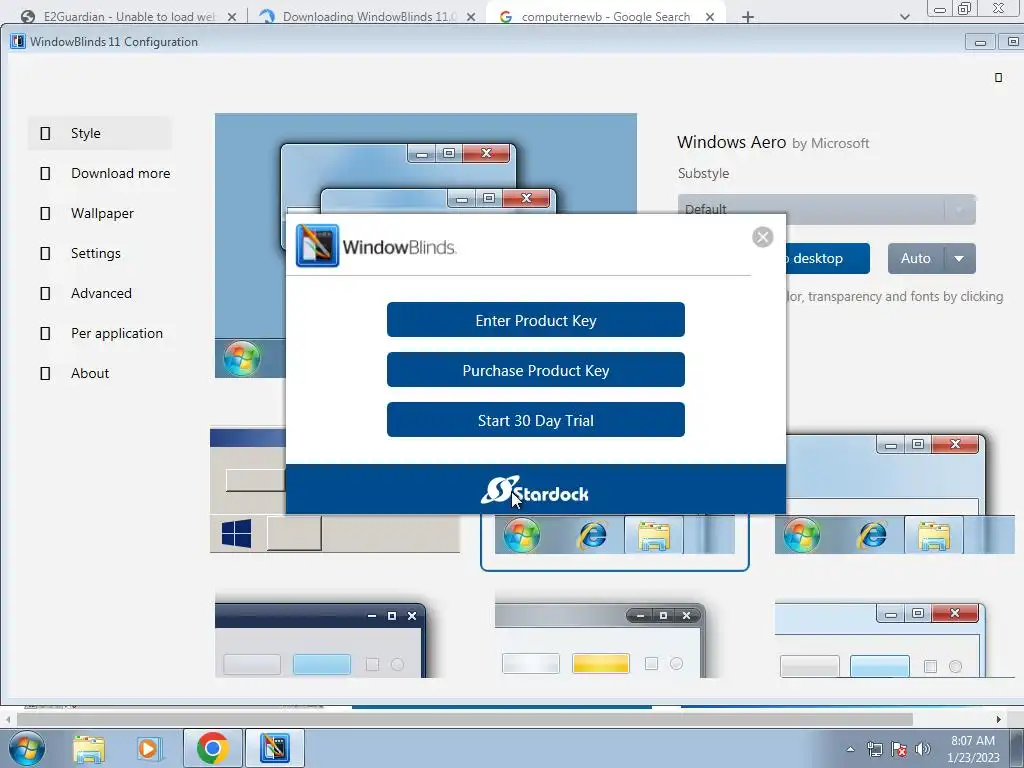Open the browser tab search chevron
The height and width of the screenshot is (768, 1024).
904,17
